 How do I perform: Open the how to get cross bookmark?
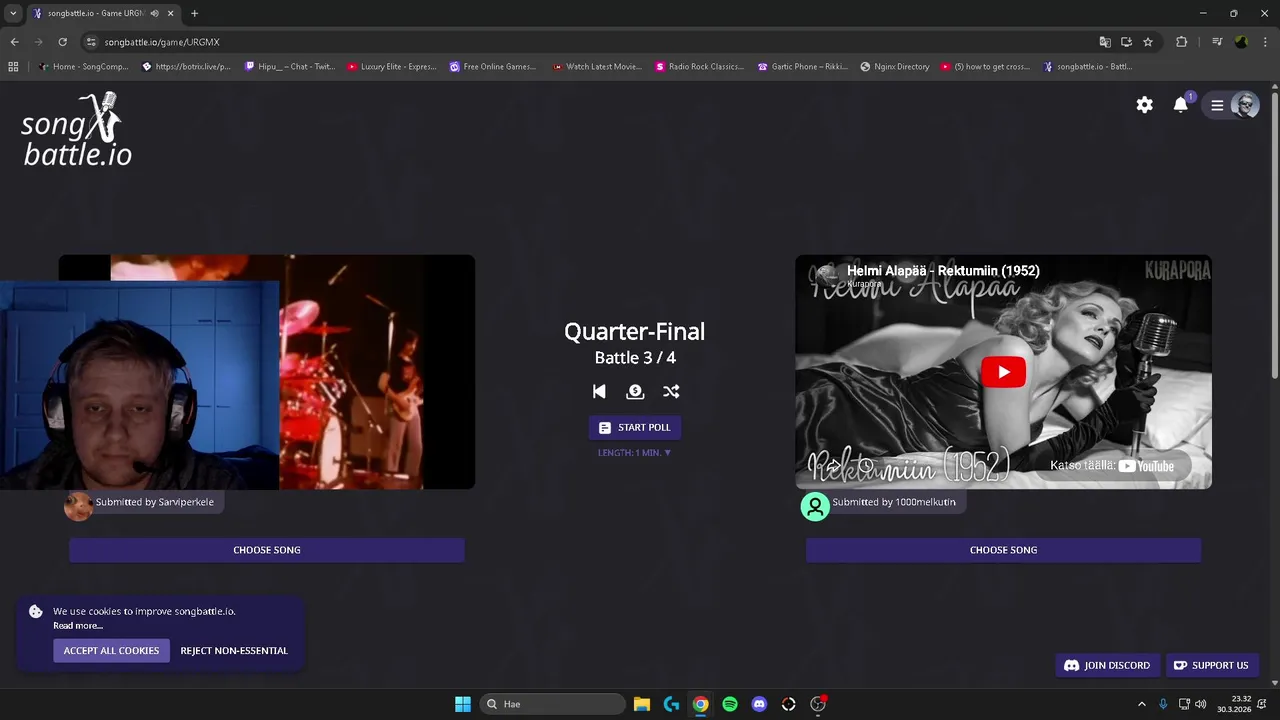coord(986,67)
